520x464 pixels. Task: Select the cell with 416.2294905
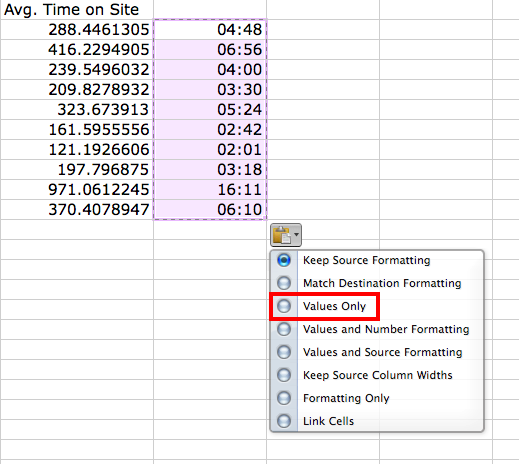(77, 50)
